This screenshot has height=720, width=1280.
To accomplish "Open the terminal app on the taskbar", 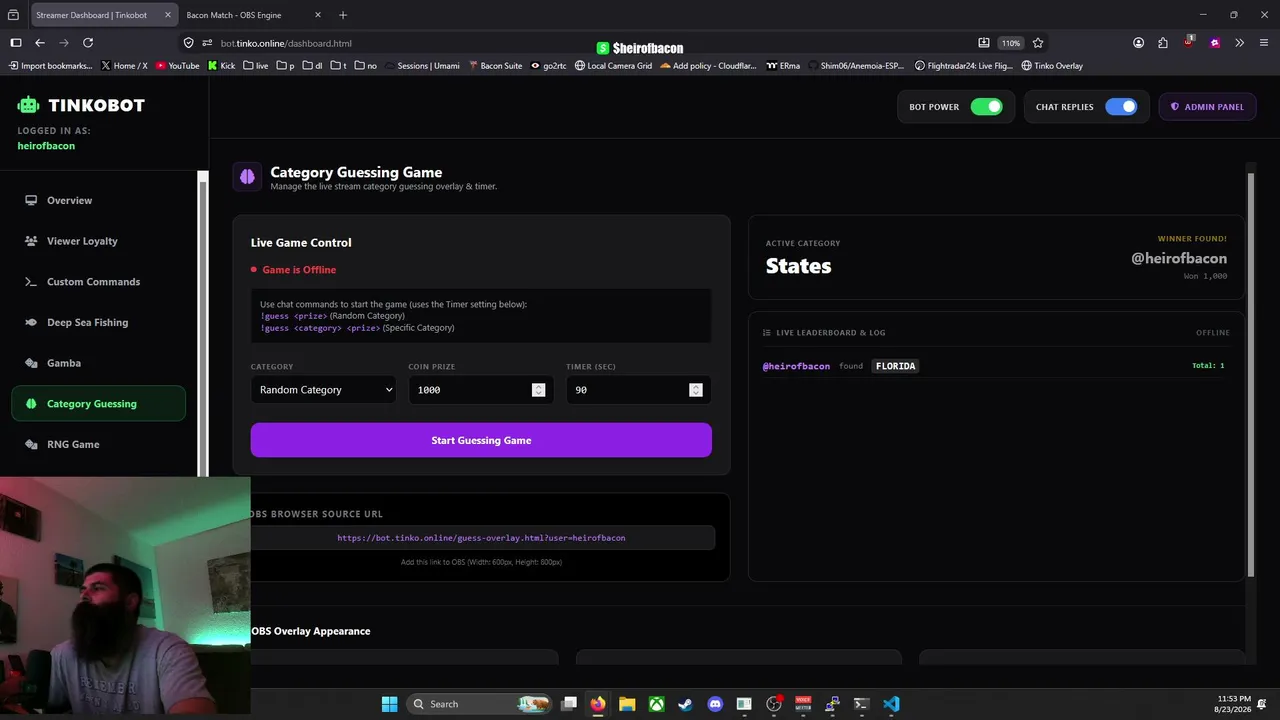I will pyautogui.click(x=861, y=704).
